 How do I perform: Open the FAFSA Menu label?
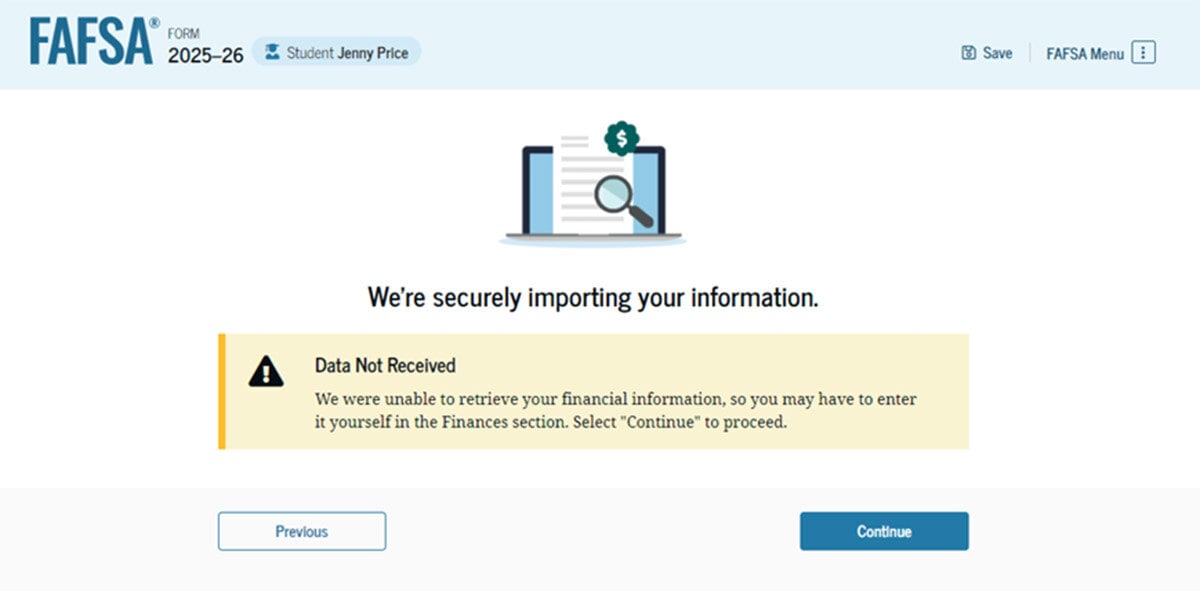pos(1085,54)
